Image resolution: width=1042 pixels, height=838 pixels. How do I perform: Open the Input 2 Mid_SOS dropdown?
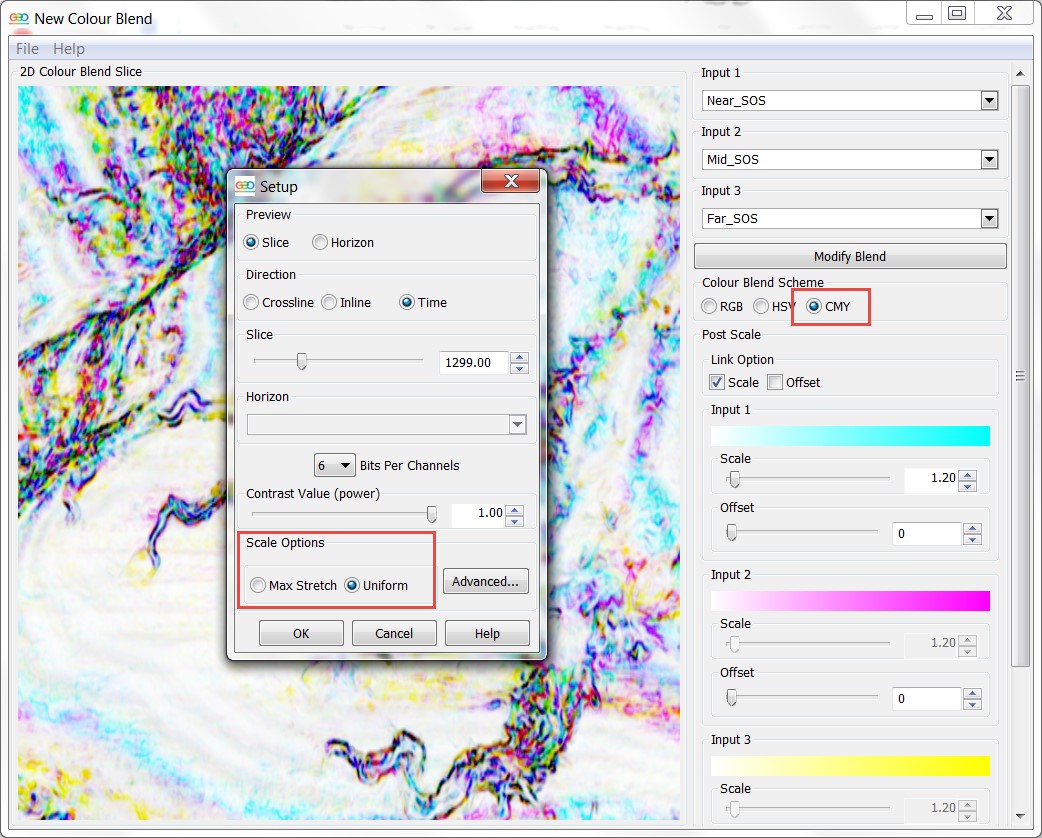tap(990, 159)
